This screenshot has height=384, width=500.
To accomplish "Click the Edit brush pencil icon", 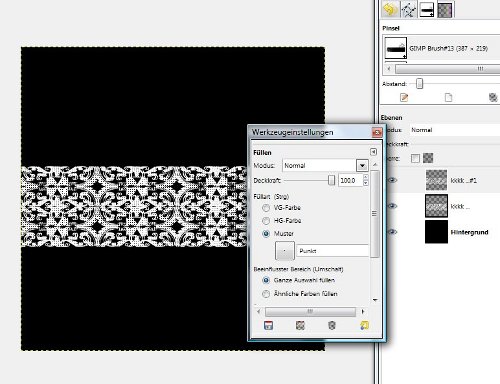I will 404,97.
